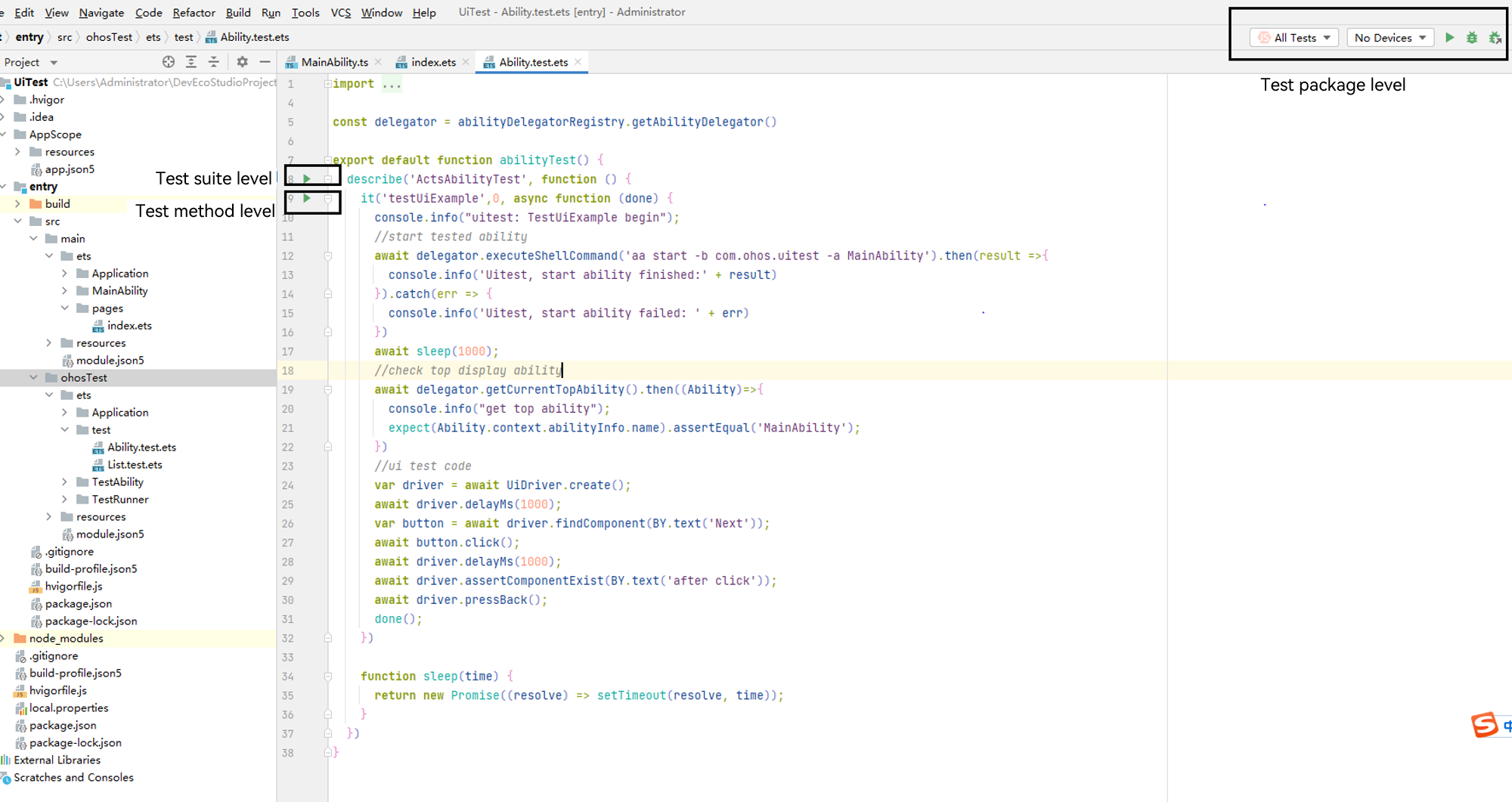Viewport: 1512px width, 802px height.
Task: Run testUiExample from gutter play icon line 9
Action: (x=305, y=198)
